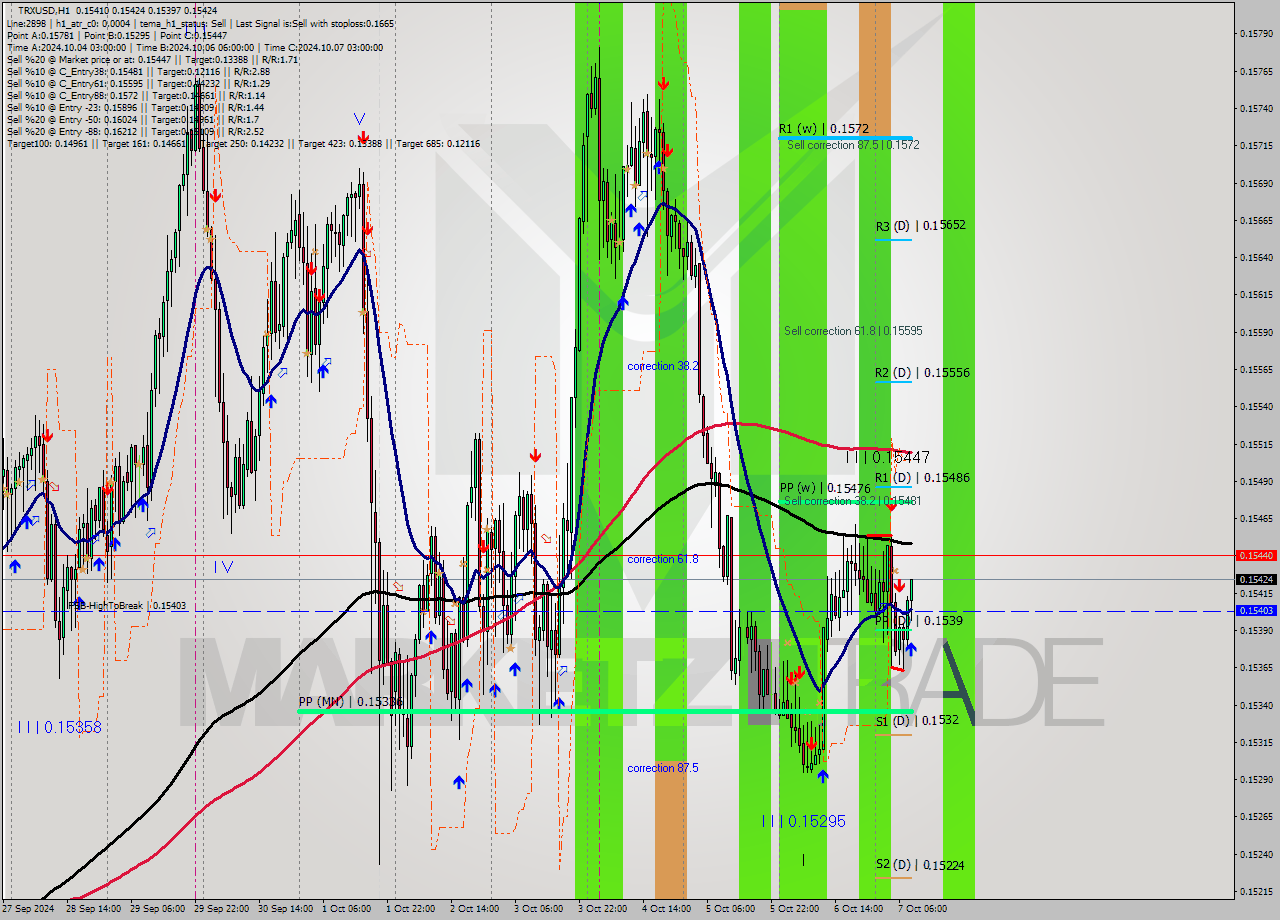Select the green PP (MN) horizontal line
Viewport: 1280px width, 920px height.
[x=605, y=711]
